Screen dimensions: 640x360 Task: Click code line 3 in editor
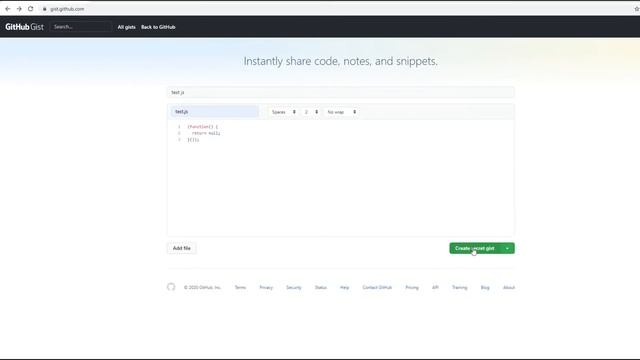(193, 140)
